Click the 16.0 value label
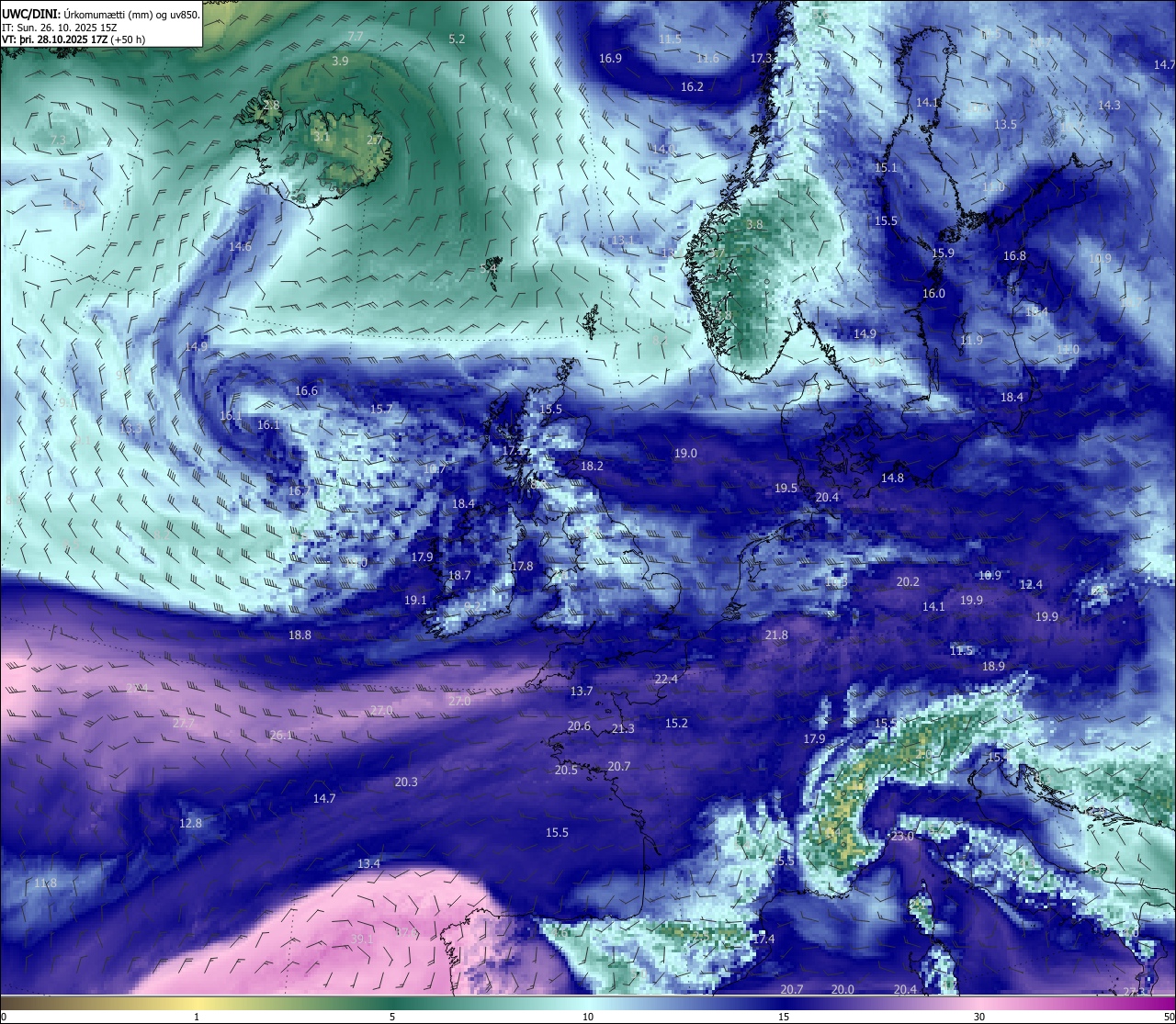Image resolution: width=1176 pixels, height=1024 pixels. pyautogui.click(x=933, y=294)
